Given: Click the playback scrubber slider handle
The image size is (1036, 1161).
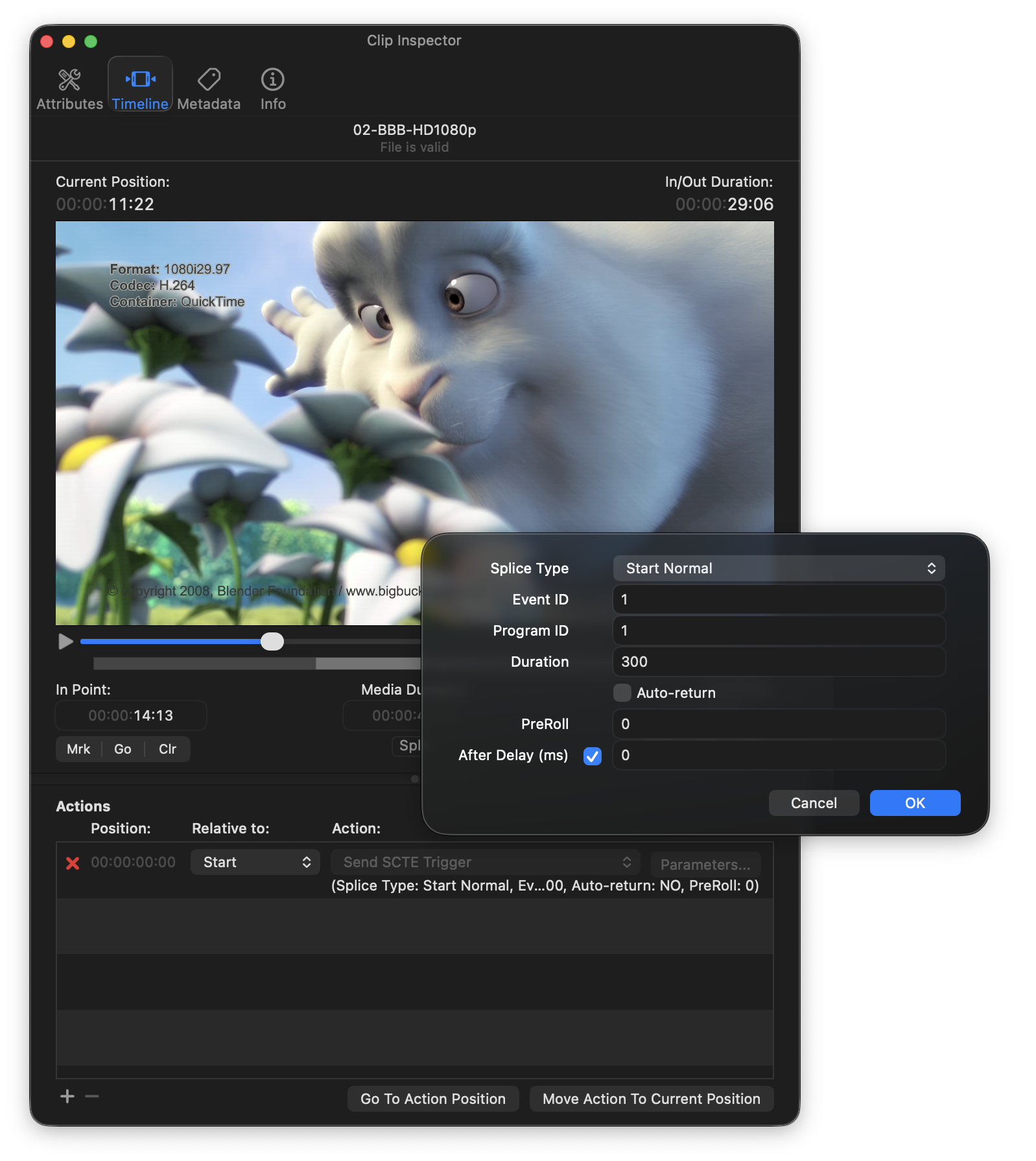Looking at the screenshot, I should [x=272, y=641].
